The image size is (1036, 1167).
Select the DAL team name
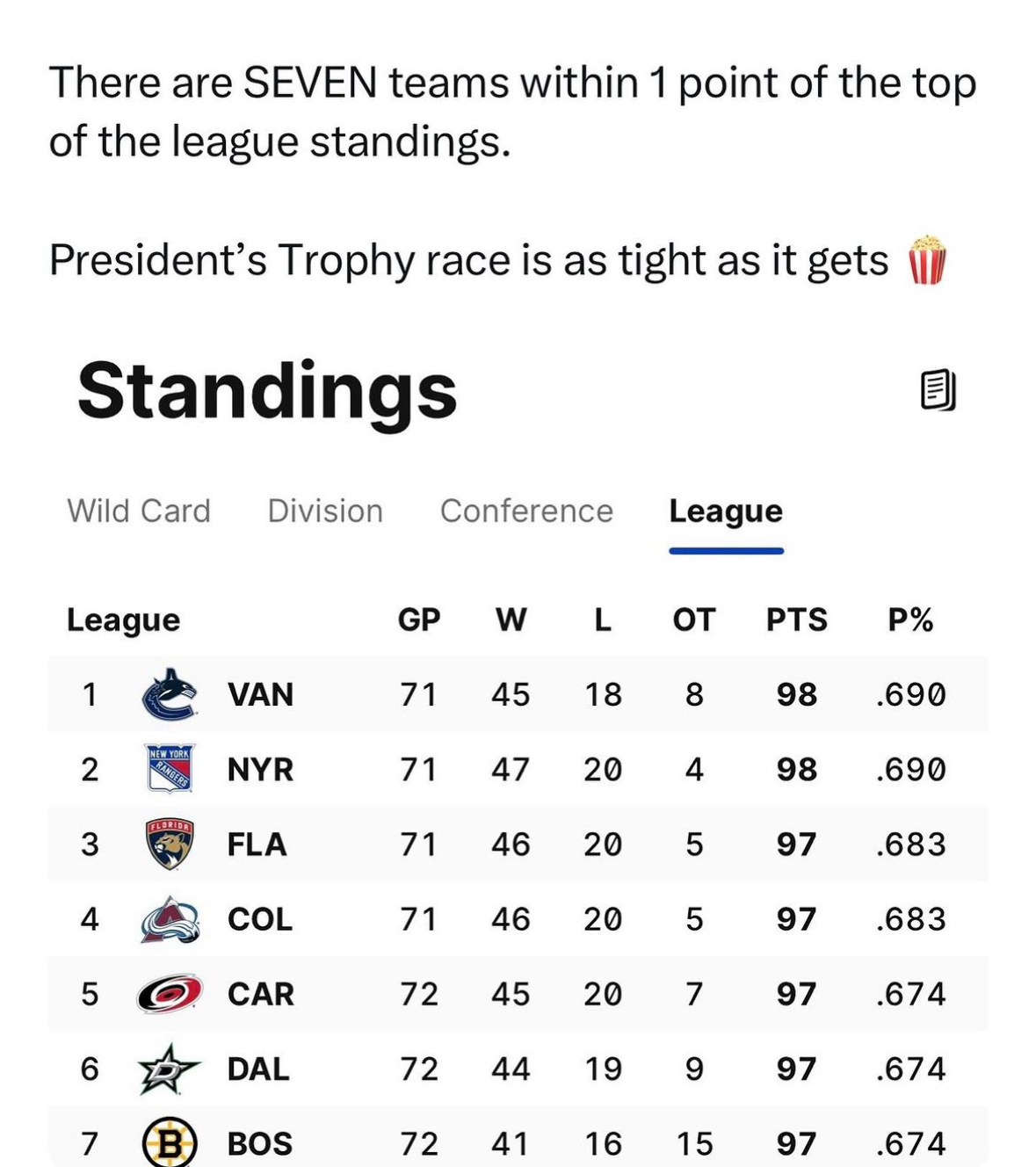[x=258, y=1069]
